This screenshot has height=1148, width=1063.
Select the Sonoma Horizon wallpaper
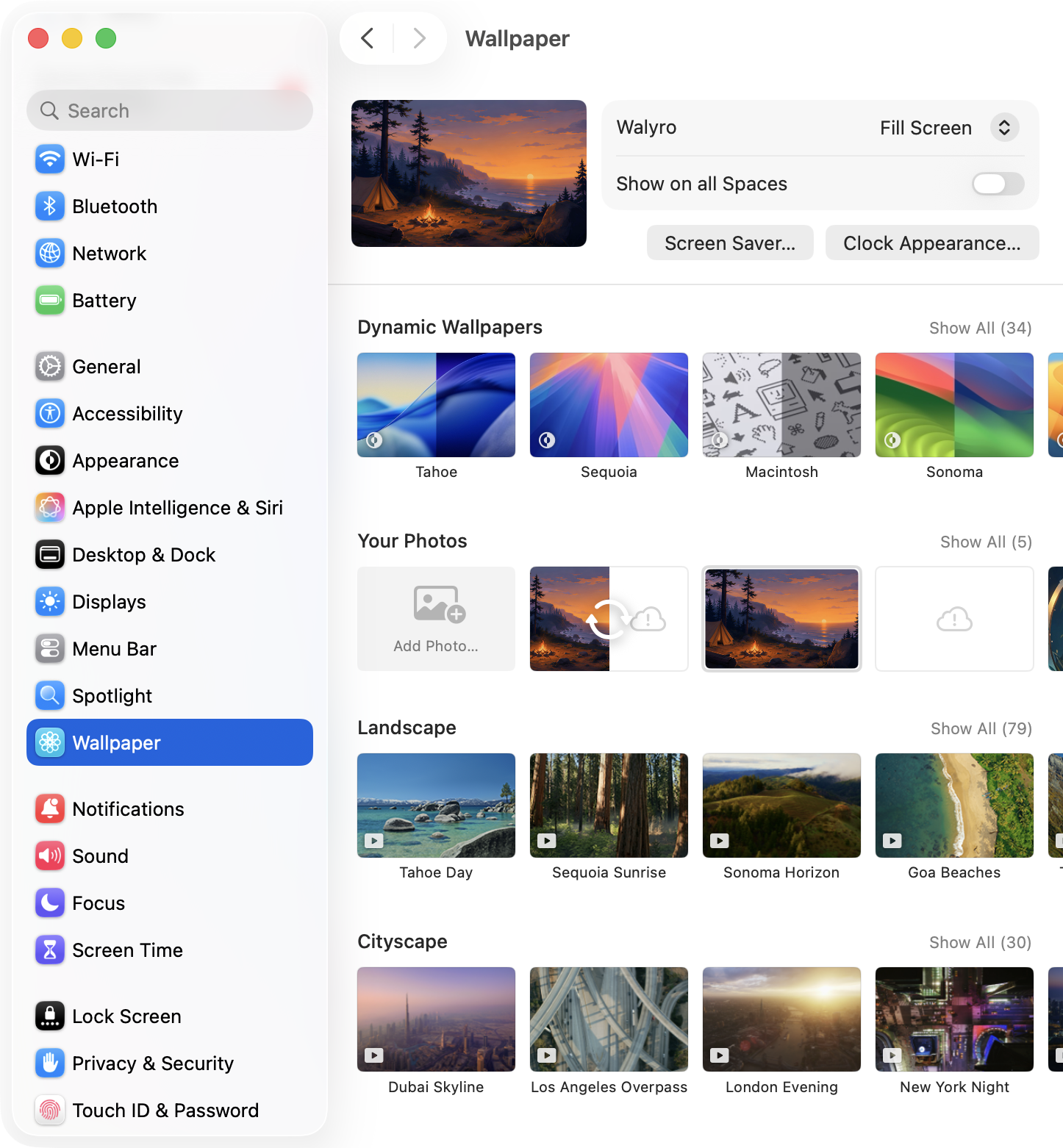(781, 806)
